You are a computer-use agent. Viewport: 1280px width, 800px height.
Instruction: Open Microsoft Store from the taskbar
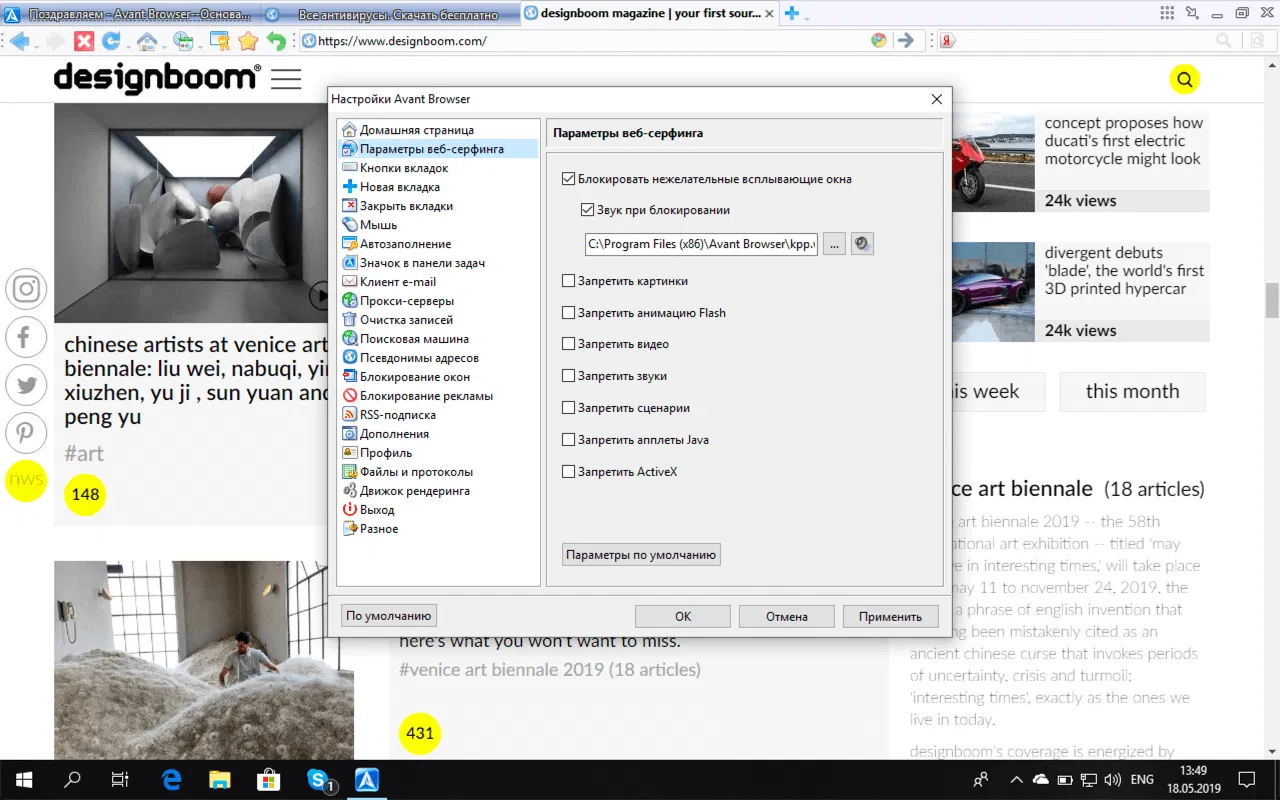269,780
